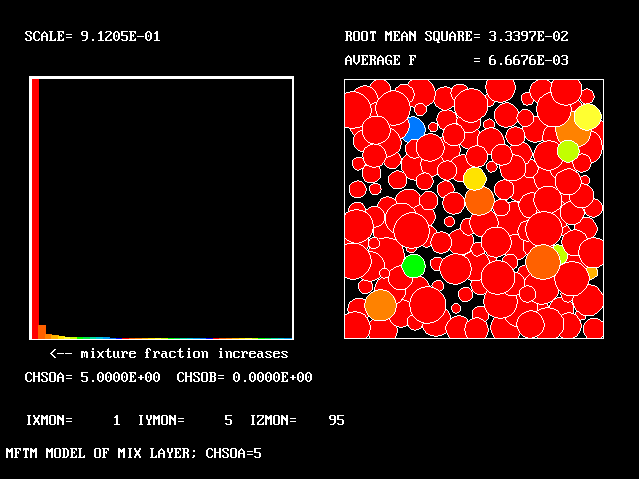Click the IZMON value 95
Viewport: 639px width, 479px height.
click(336, 420)
